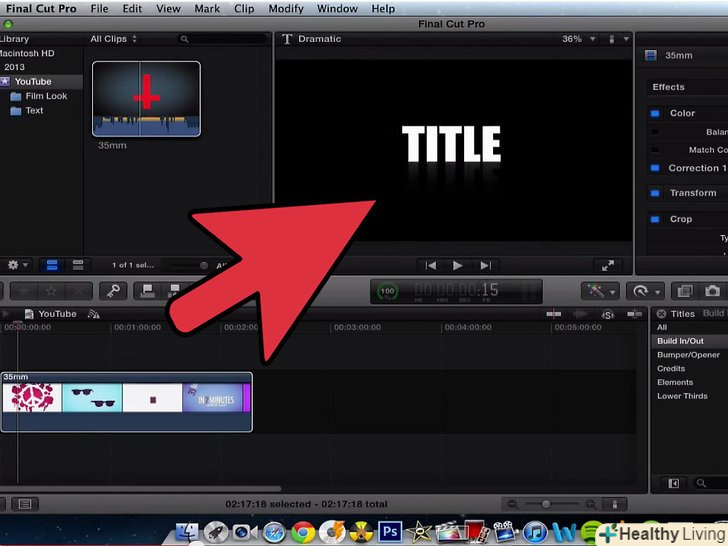Screen dimensions: 728x546
Task: Open the retime speed dropdown
Action: [646, 291]
